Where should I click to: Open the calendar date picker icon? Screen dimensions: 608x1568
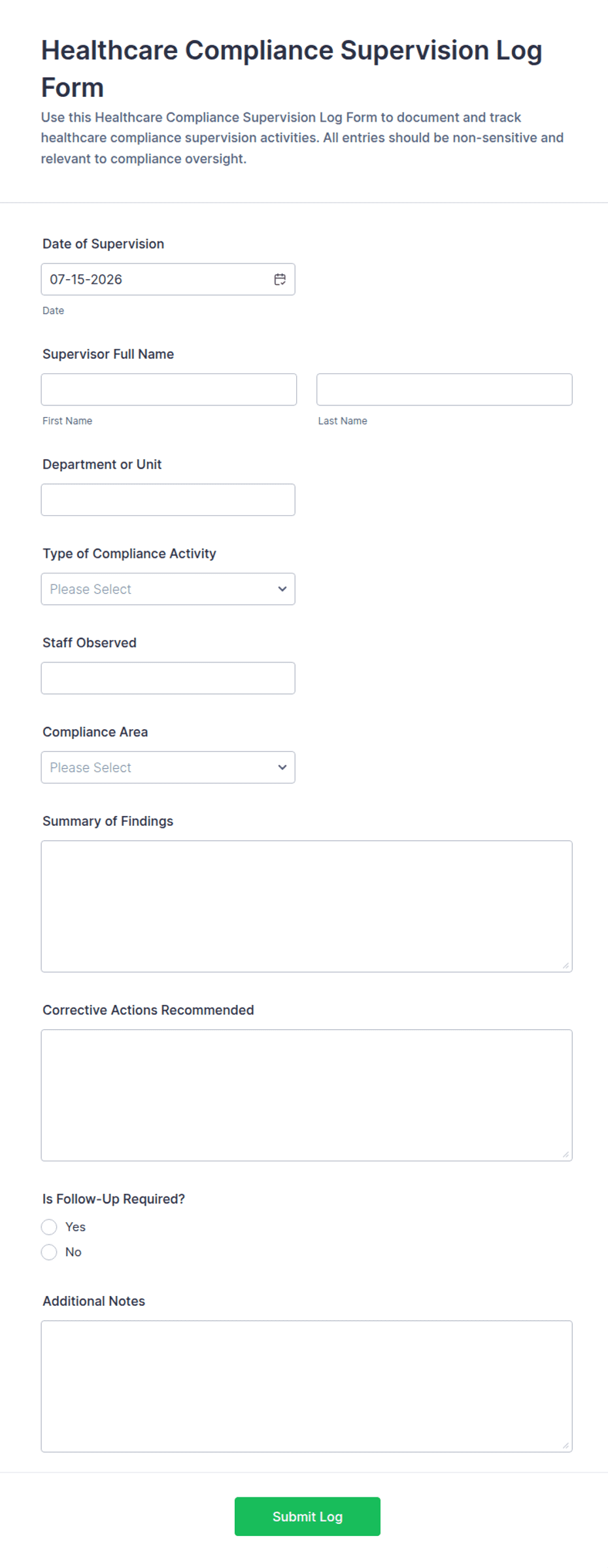click(x=280, y=279)
